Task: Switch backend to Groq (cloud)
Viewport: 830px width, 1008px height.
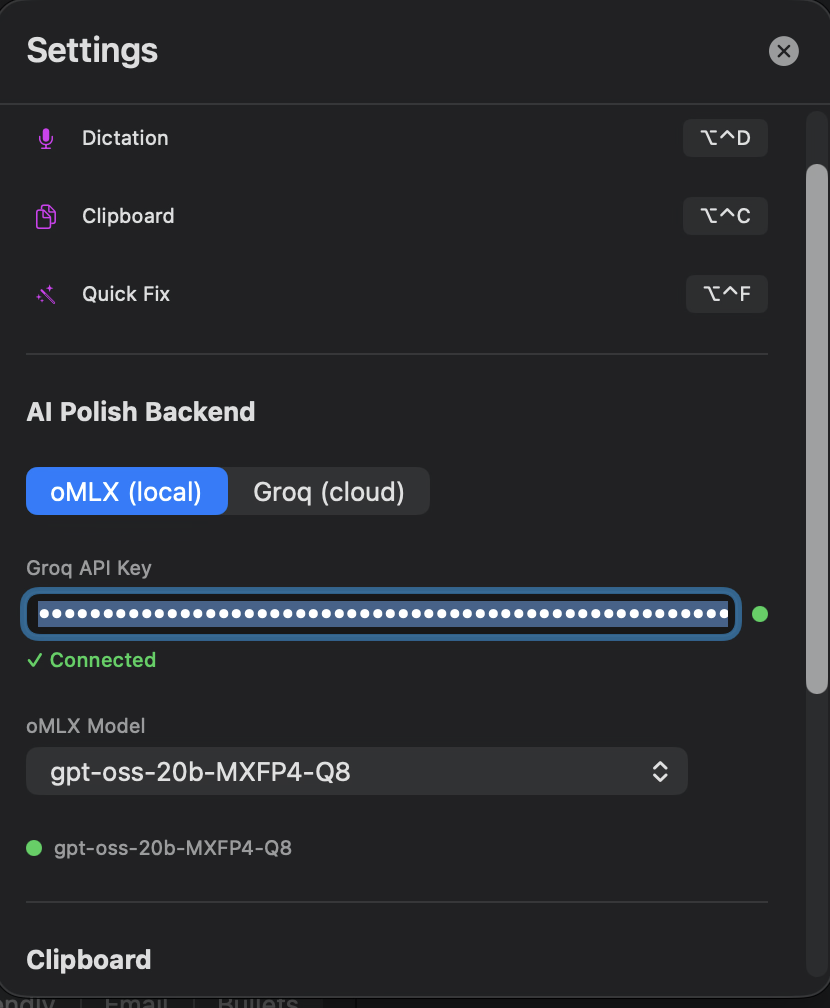Action: (329, 491)
